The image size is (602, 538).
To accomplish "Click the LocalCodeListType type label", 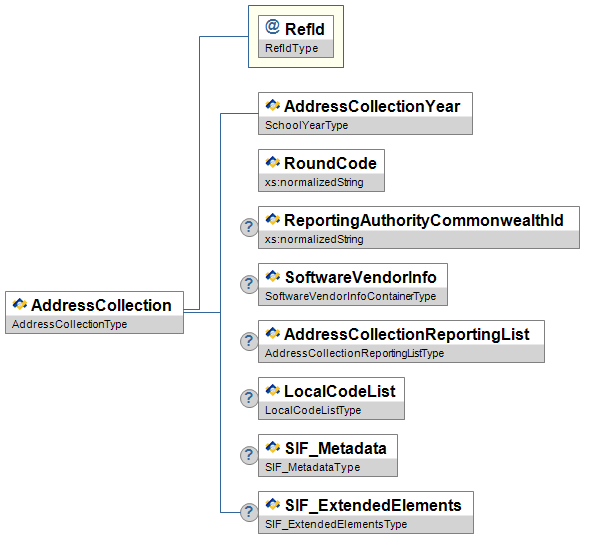I will pyautogui.click(x=314, y=411).
